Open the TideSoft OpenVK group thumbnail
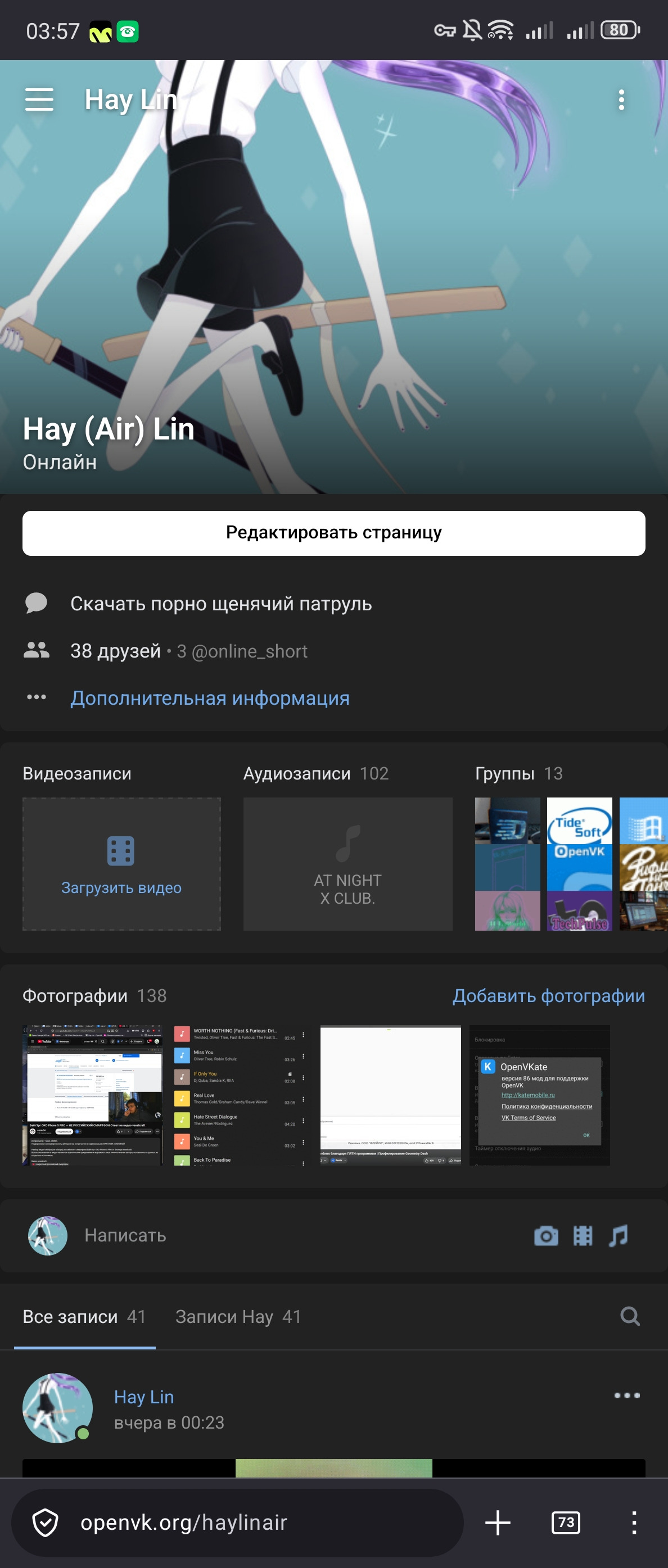Image resolution: width=668 pixels, height=1568 pixels. [580, 821]
